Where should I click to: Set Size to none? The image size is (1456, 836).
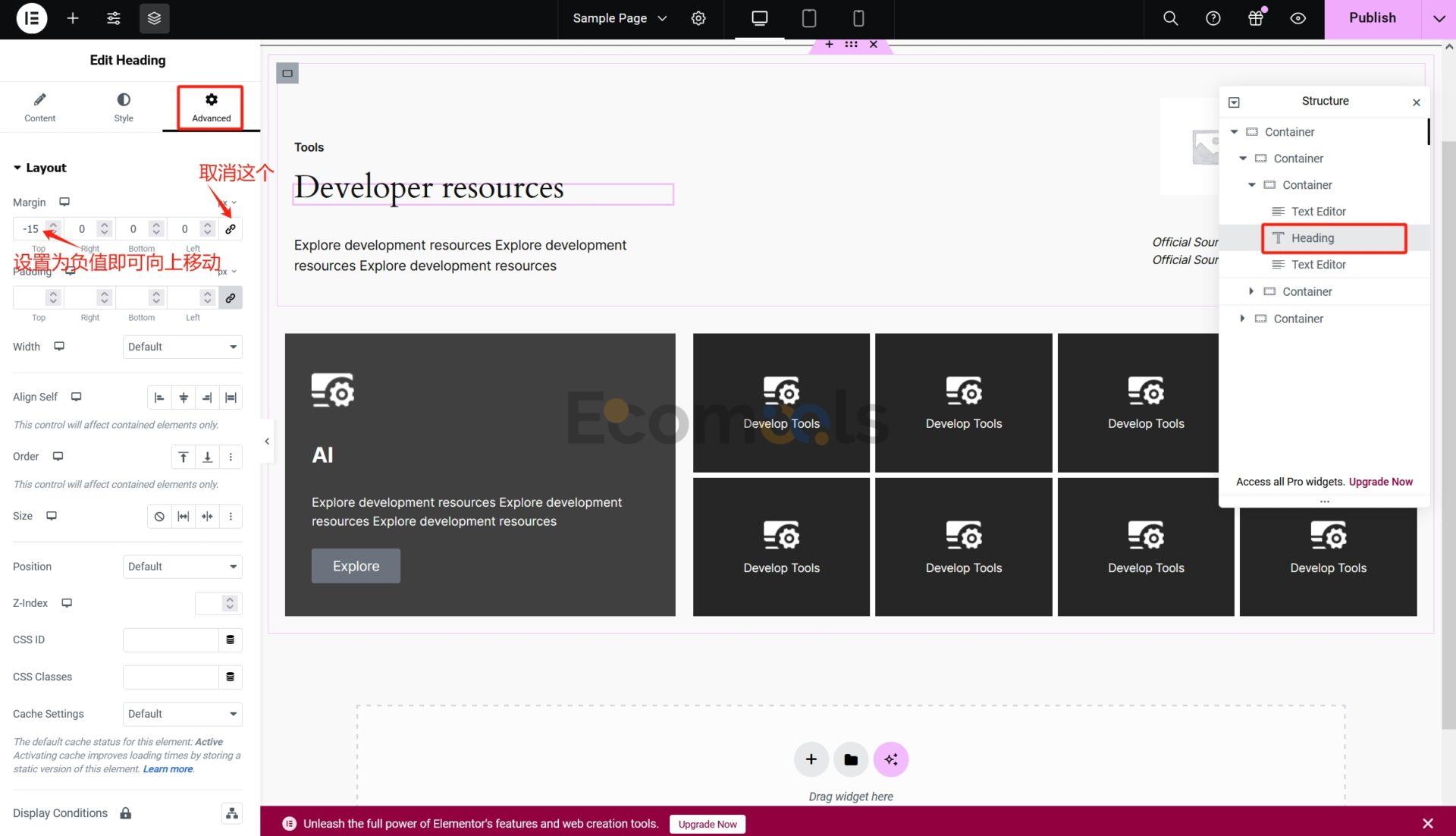click(x=159, y=517)
